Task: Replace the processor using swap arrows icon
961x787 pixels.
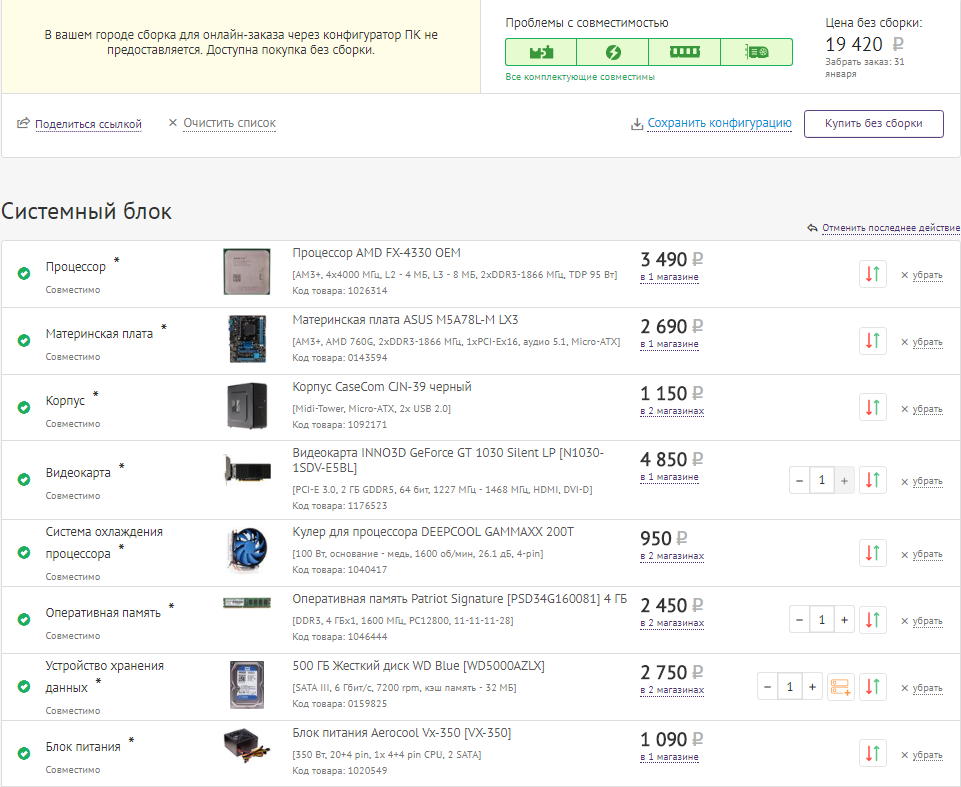Action: (873, 274)
